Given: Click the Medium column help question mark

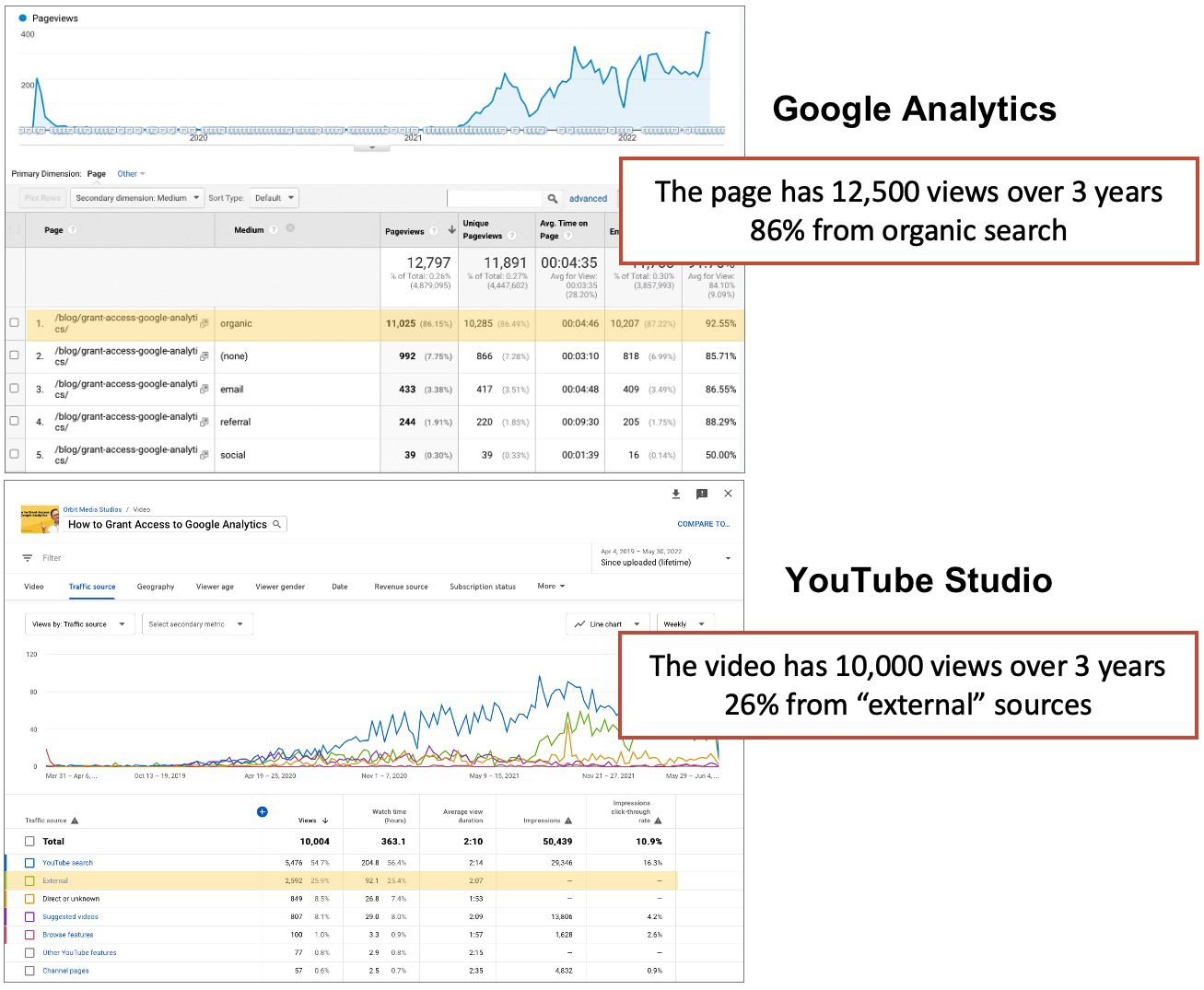Looking at the screenshot, I should 273,230.
